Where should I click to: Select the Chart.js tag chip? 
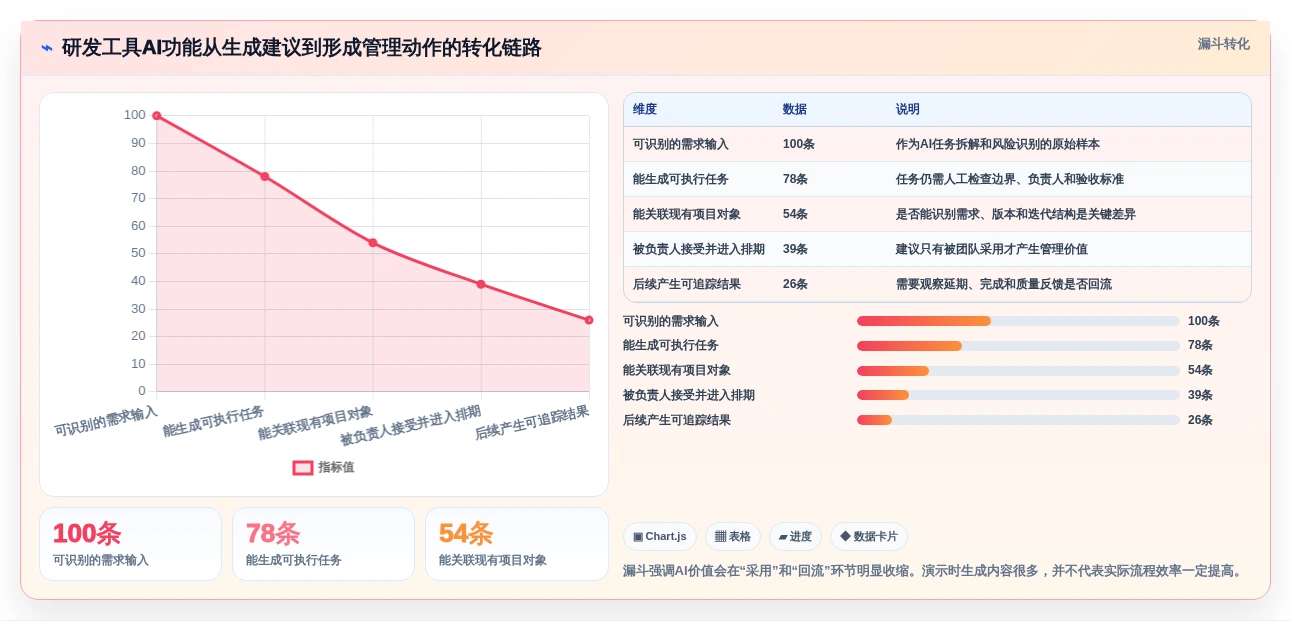tap(660, 536)
